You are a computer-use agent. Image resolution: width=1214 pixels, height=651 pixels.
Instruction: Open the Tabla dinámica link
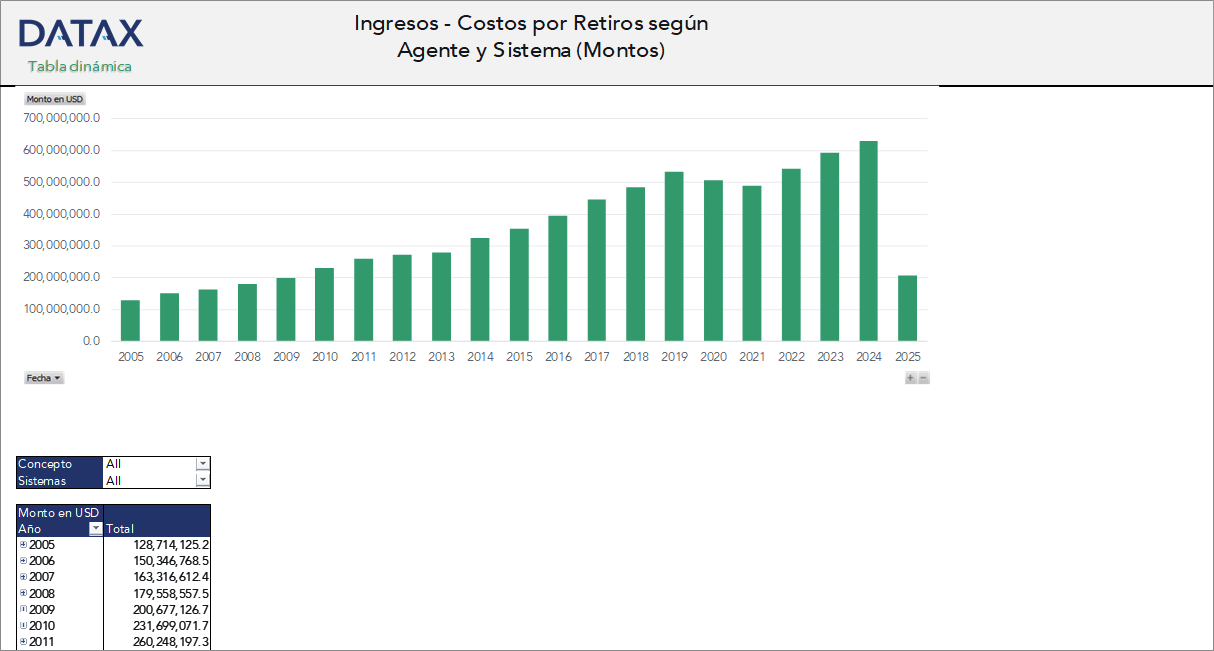(x=80, y=66)
